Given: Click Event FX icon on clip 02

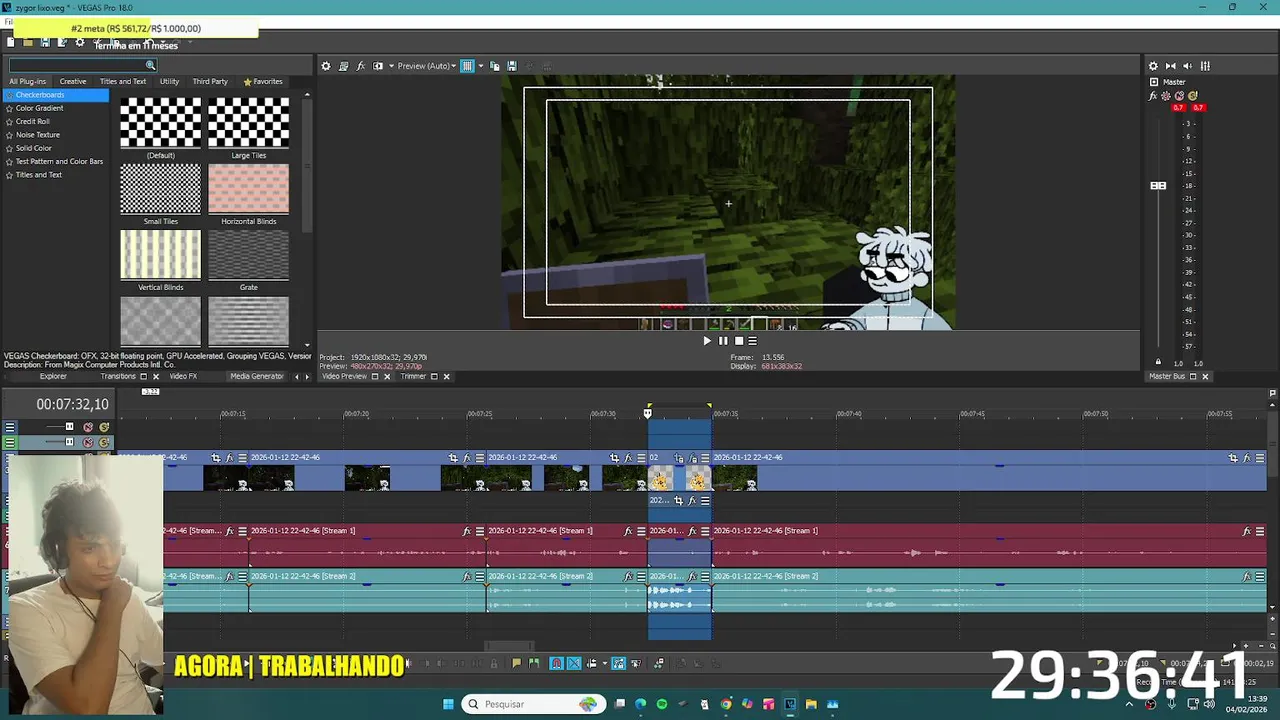Looking at the screenshot, I should 692,458.
